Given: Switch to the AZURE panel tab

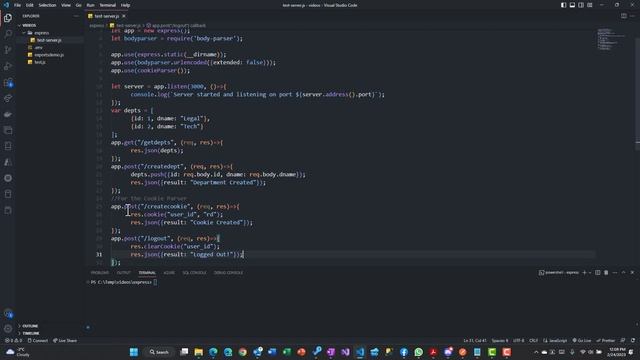Looking at the screenshot, I should pos(169,273).
